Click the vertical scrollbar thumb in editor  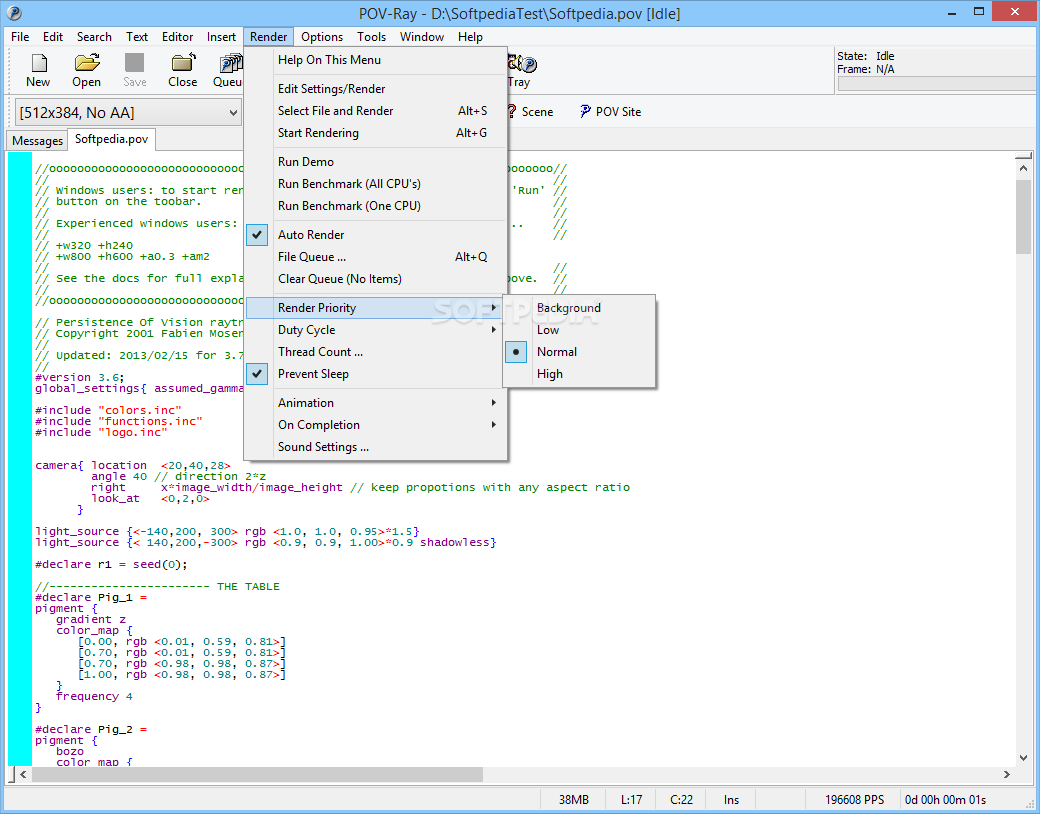(x=1023, y=216)
